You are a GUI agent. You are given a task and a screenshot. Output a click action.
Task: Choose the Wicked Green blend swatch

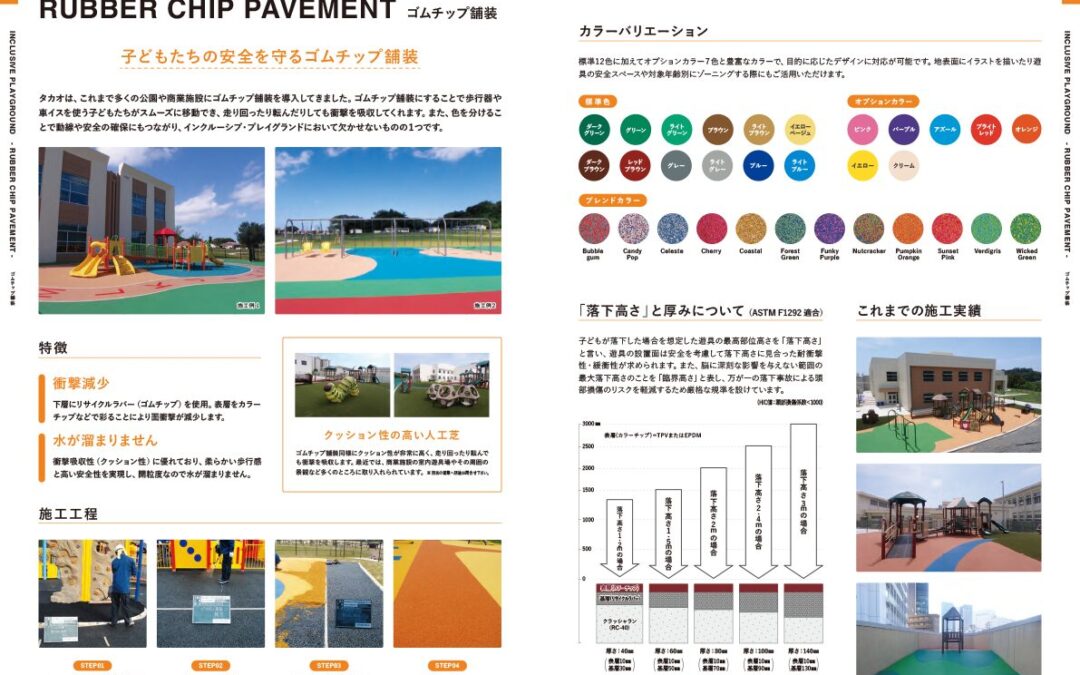coord(1025,228)
